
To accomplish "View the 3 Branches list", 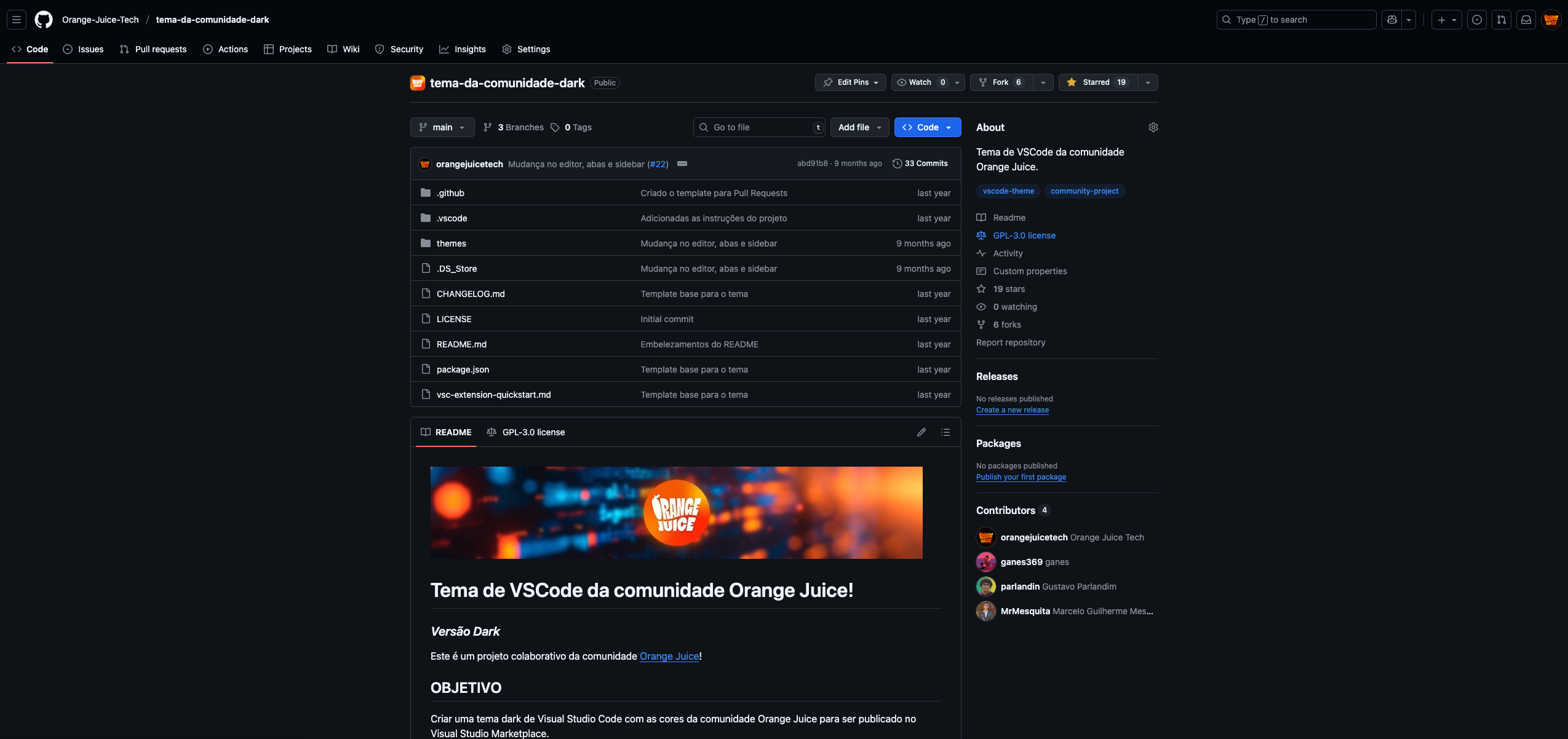I will (x=513, y=127).
